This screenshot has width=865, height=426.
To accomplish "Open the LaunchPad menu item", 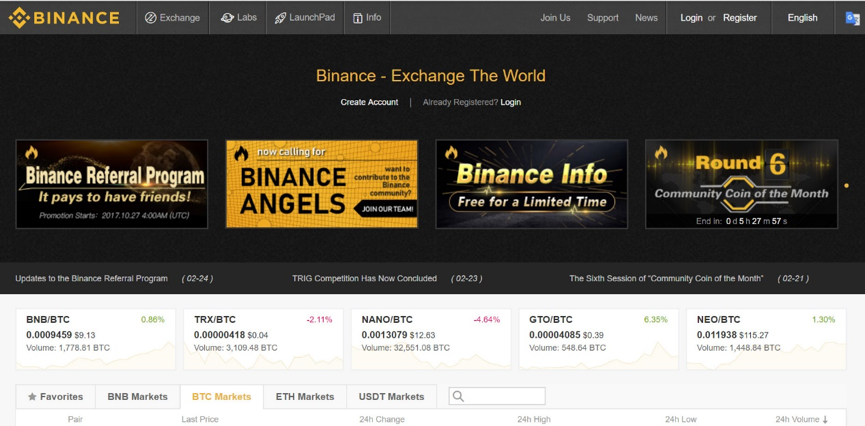I will point(305,18).
